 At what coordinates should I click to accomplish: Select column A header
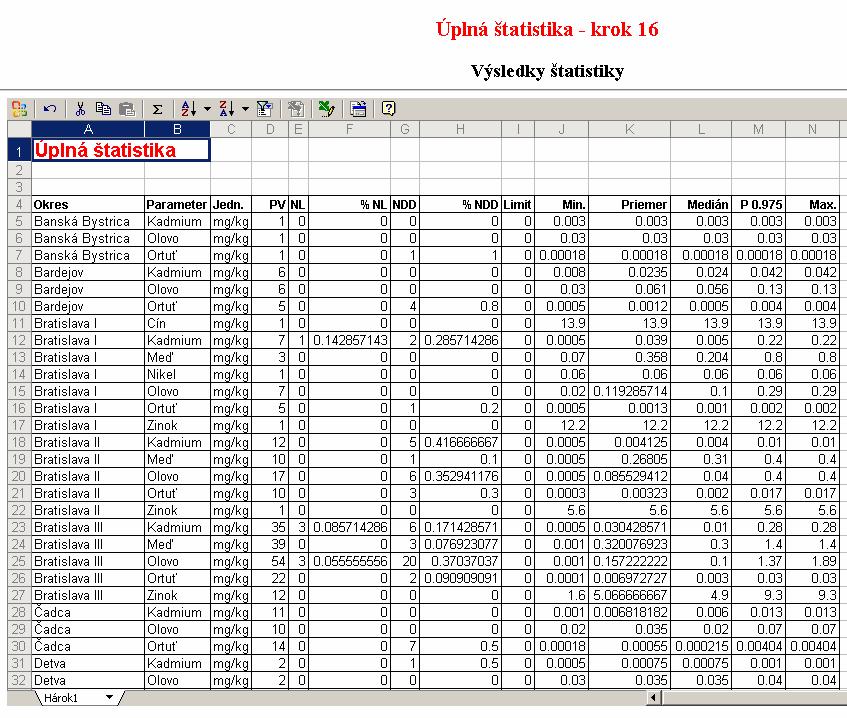click(88, 129)
